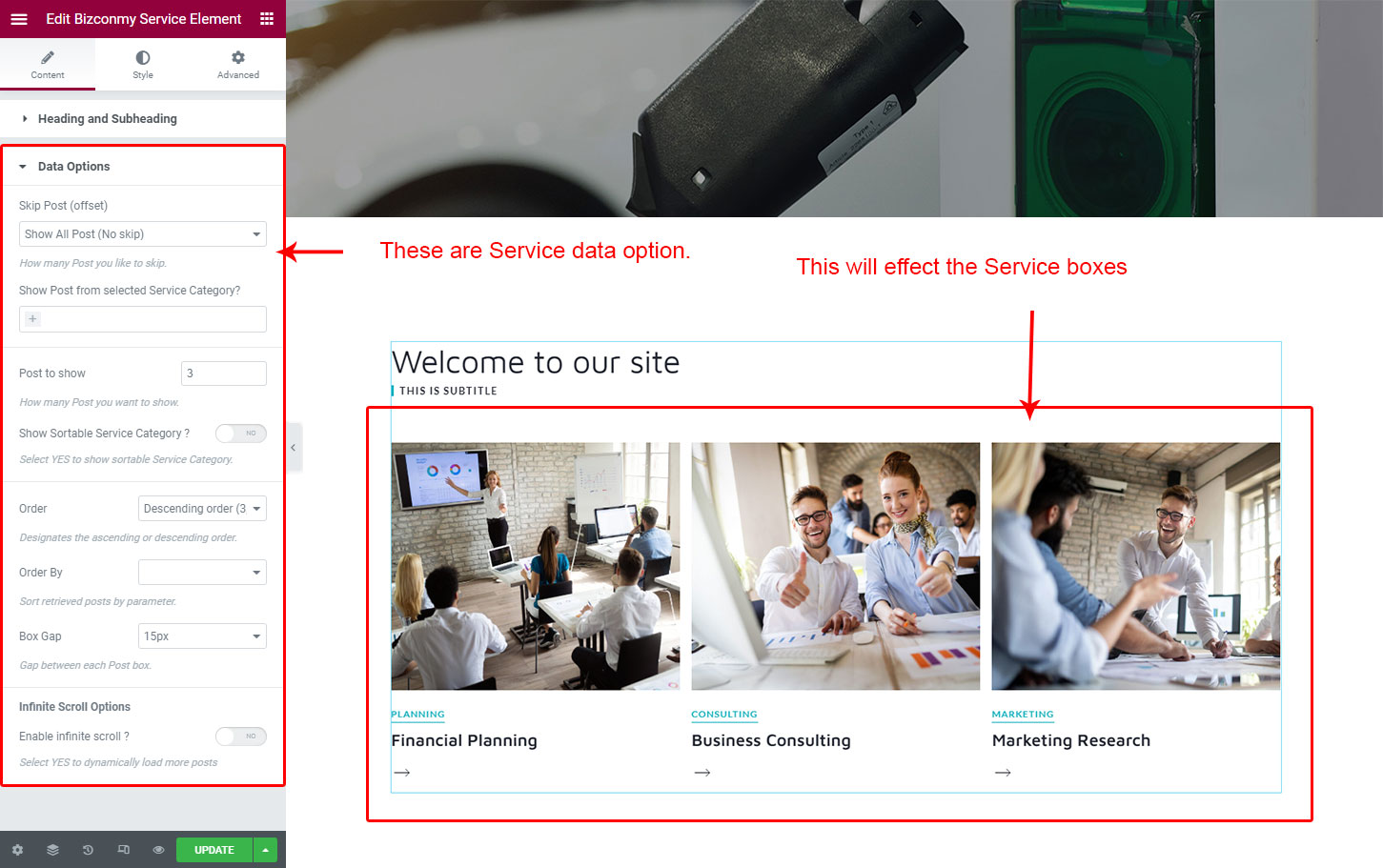Image resolution: width=1383 pixels, height=868 pixels.
Task: Open the Box Gap dropdown
Action: tap(202, 636)
